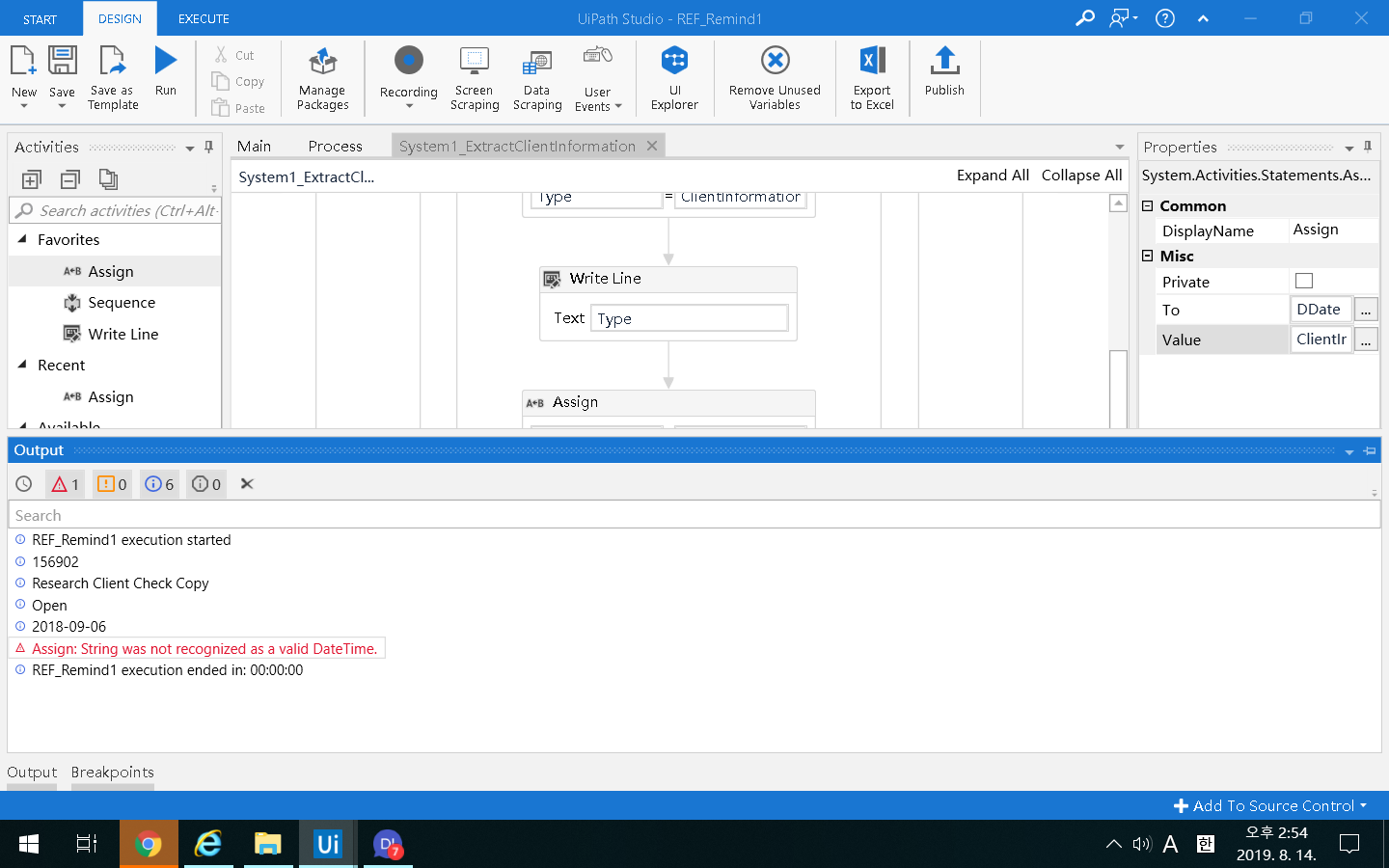Open Manage Packages
This screenshot has width=1389, height=868.
pos(322,79)
